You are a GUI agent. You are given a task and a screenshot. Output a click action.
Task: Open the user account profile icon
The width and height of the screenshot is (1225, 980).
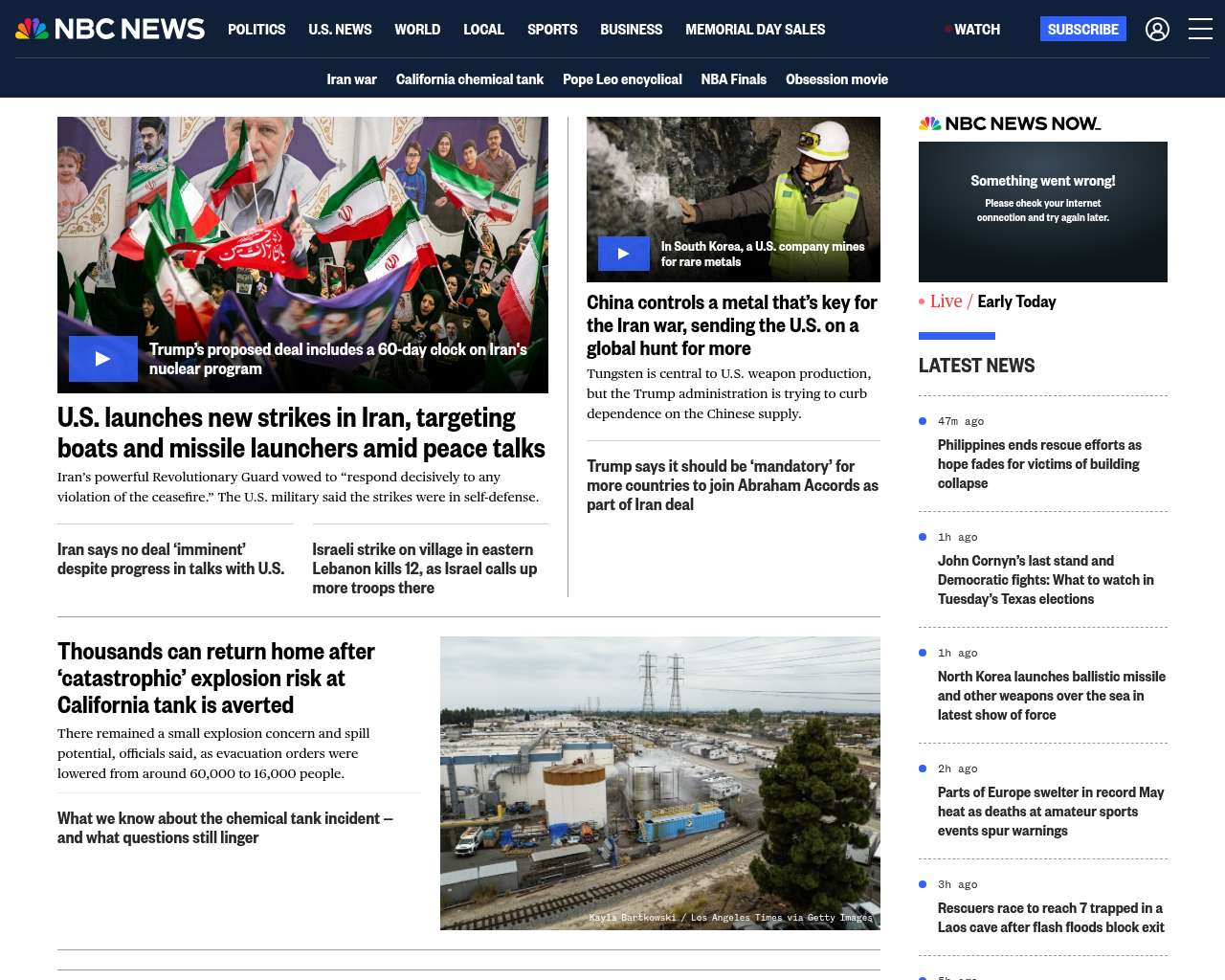coord(1157,30)
